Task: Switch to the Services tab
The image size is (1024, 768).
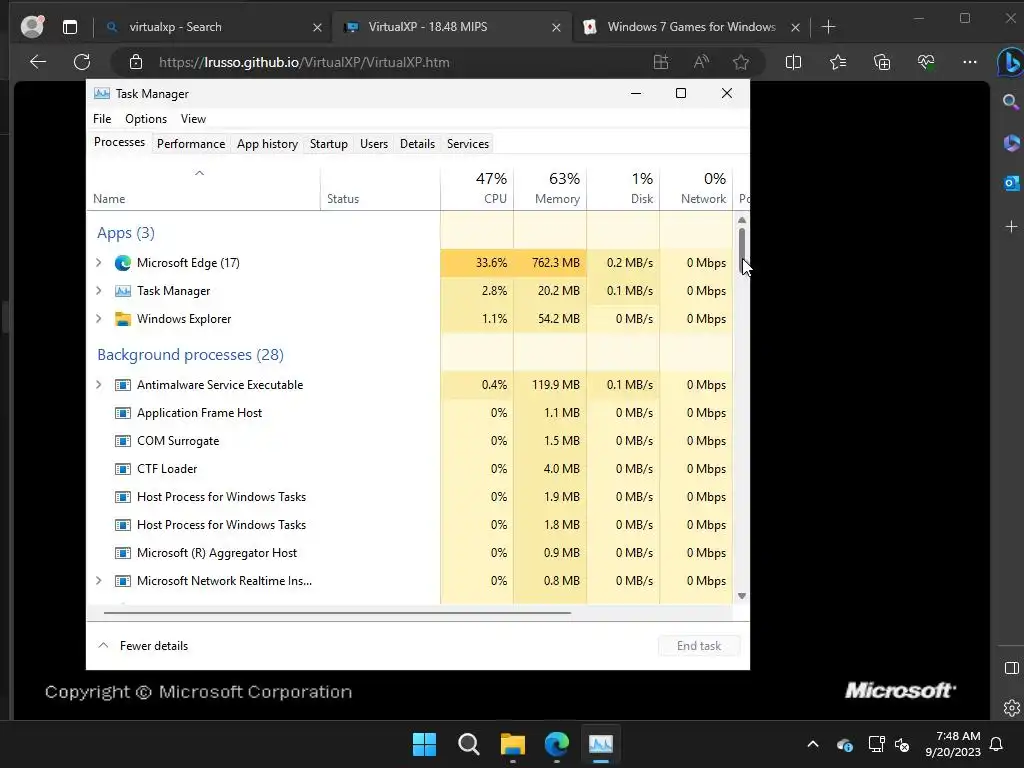Action: pos(468,144)
